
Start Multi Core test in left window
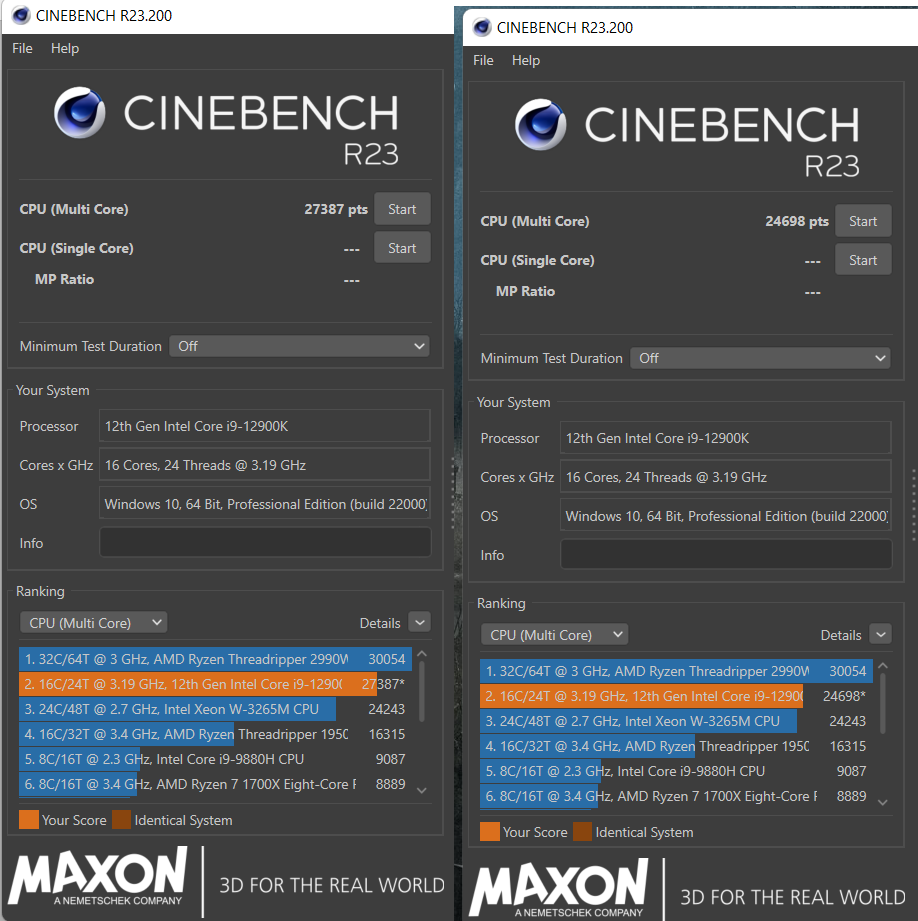pyautogui.click(x=402, y=209)
